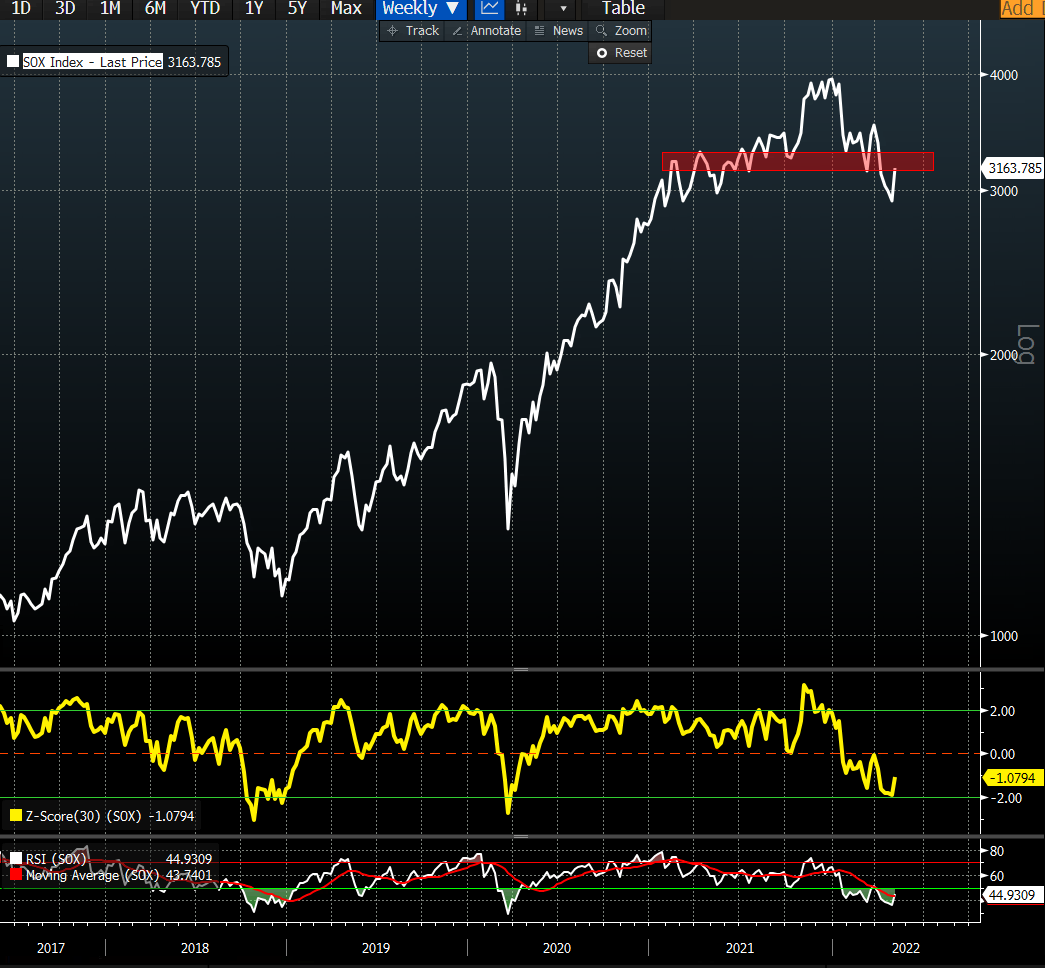Set the range to 3D
1045x968 pixels.
pos(65,9)
